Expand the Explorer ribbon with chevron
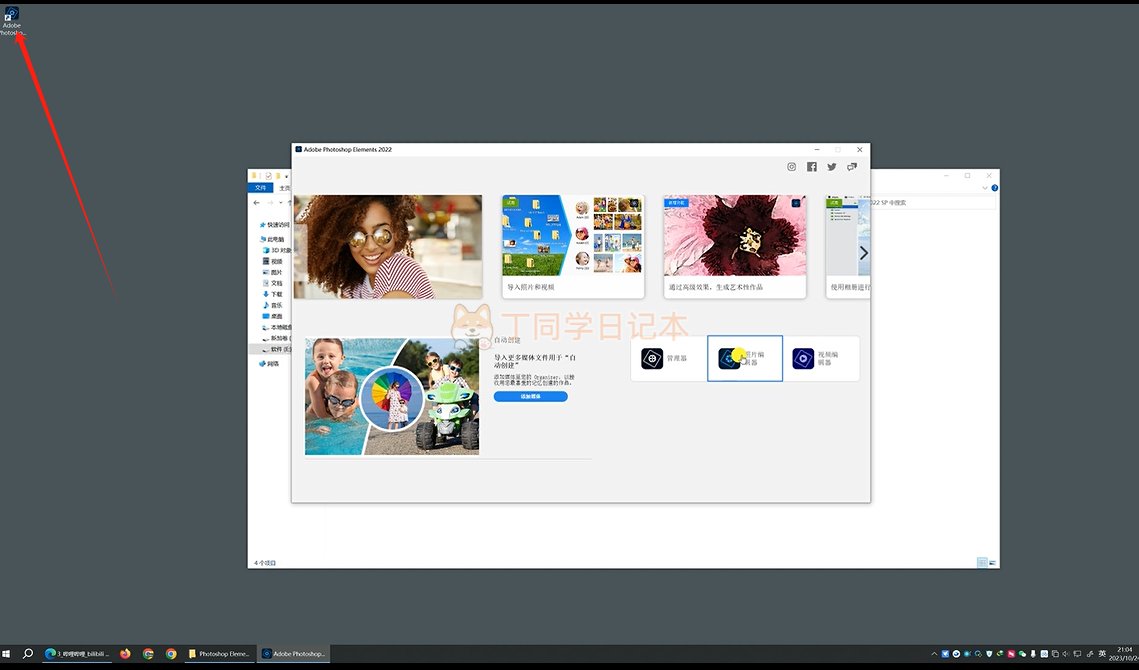1139x670 pixels. point(985,187)
